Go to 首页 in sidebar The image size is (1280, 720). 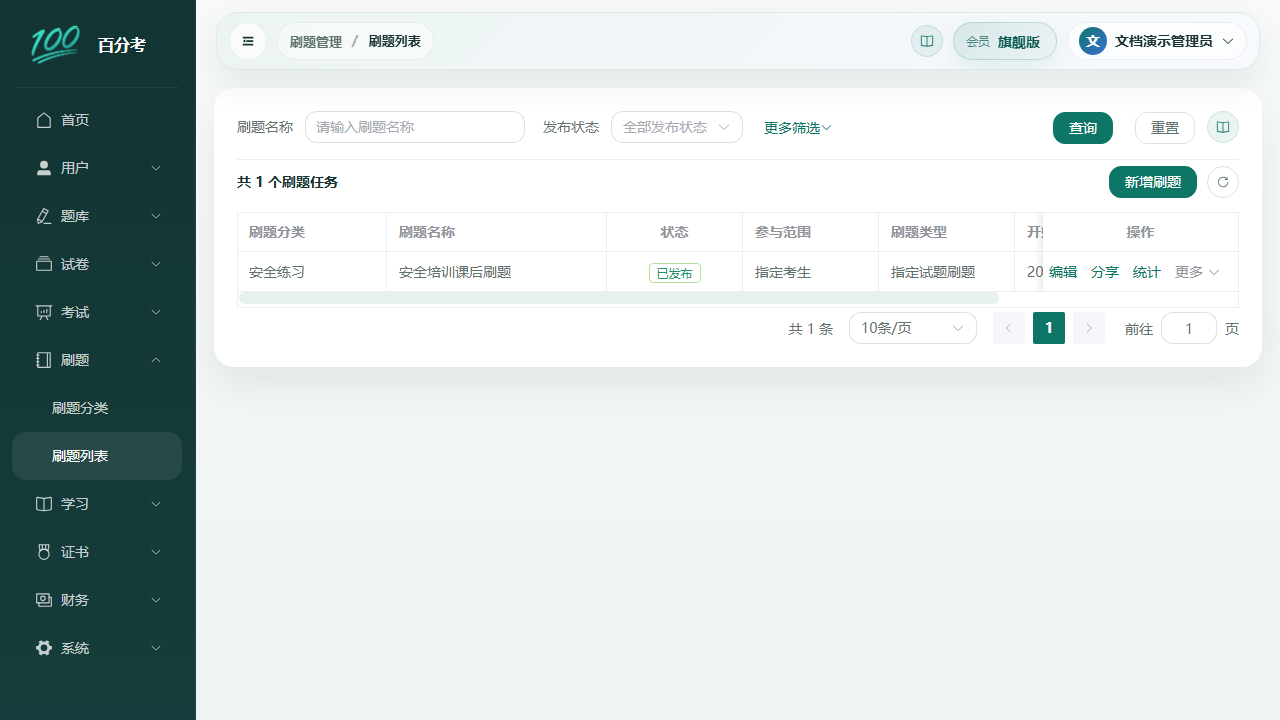click(97, 120)
